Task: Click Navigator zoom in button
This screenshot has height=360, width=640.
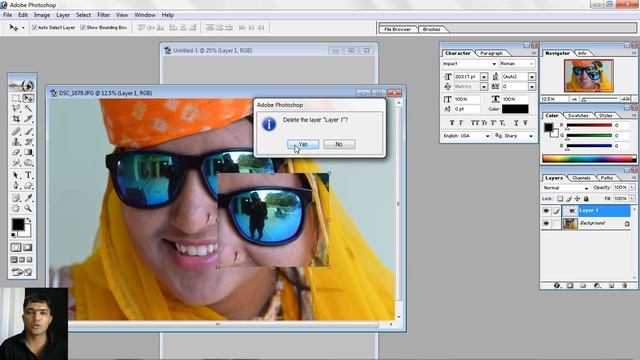Action: (x=626, y=99)
